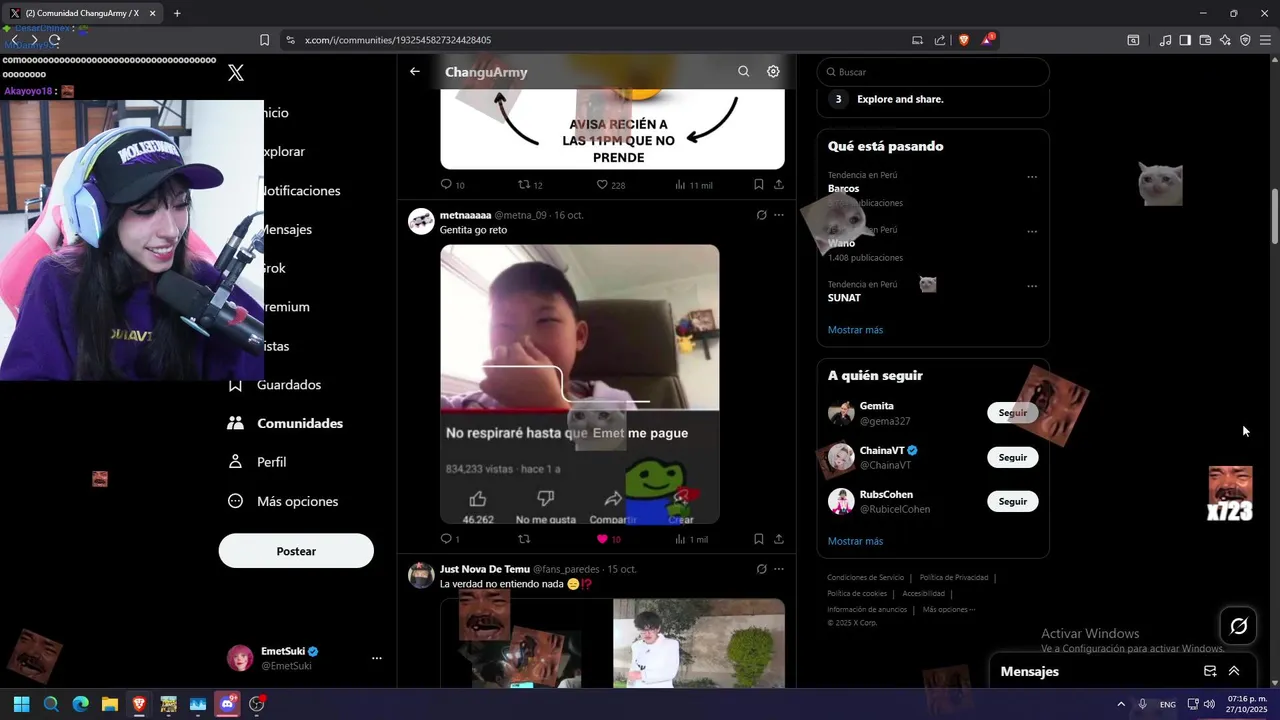
Task: Open EmetSuki account menu dots
Action: 377,658
